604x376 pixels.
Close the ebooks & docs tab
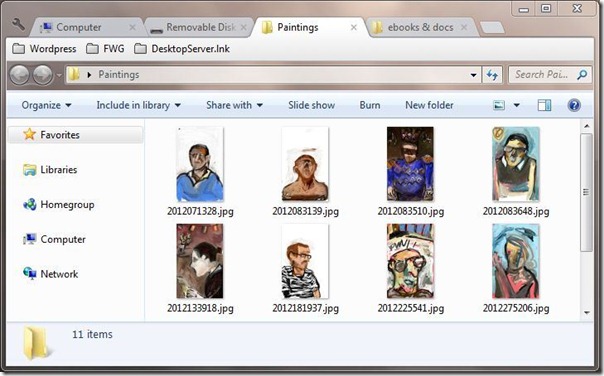(464, 27)
